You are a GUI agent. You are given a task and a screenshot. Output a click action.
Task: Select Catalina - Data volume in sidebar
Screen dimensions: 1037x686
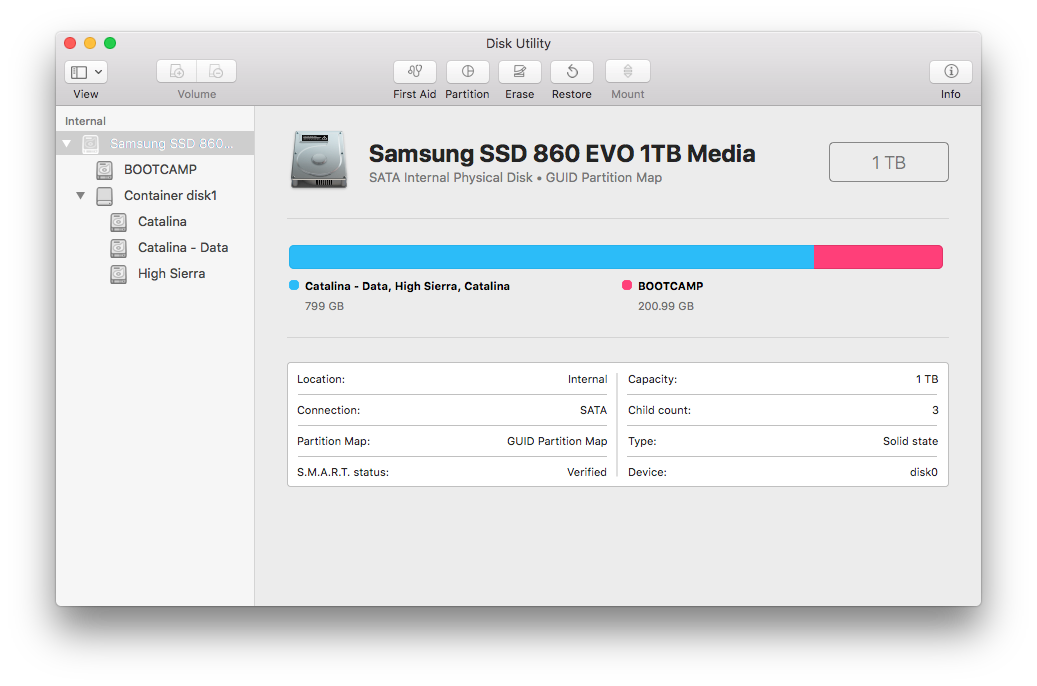point(155,247)
